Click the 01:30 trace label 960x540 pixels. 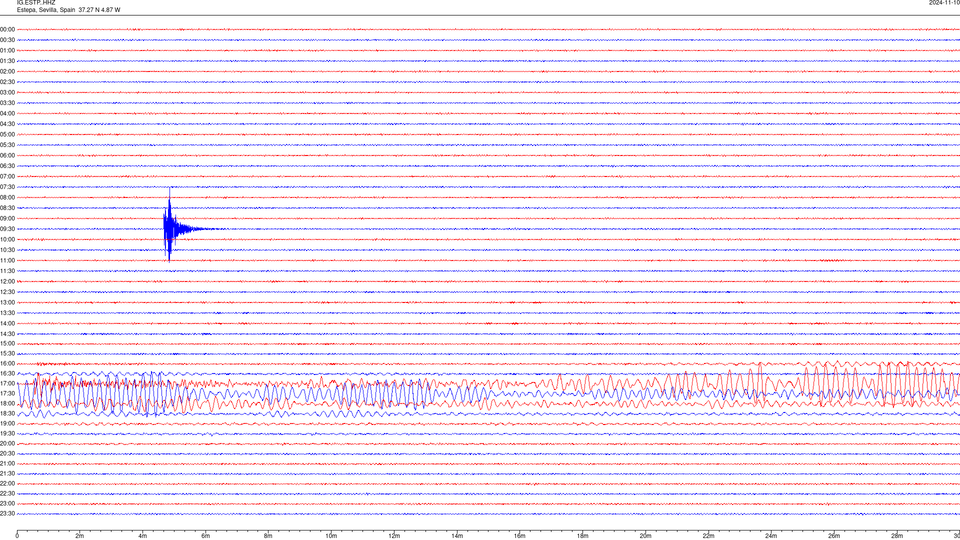pos(7,61)
